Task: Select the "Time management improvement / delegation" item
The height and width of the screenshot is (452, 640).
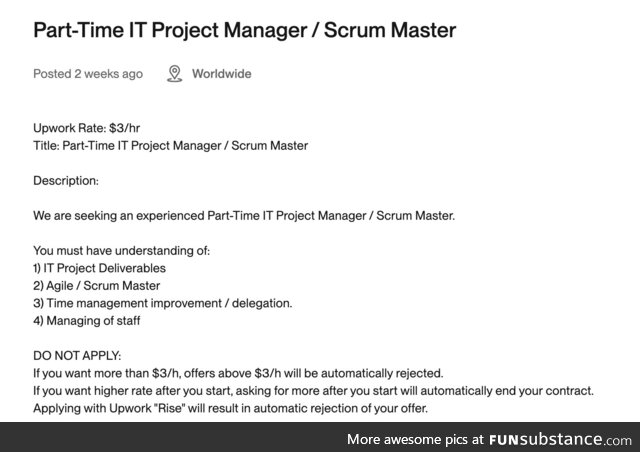Action: 163,303
